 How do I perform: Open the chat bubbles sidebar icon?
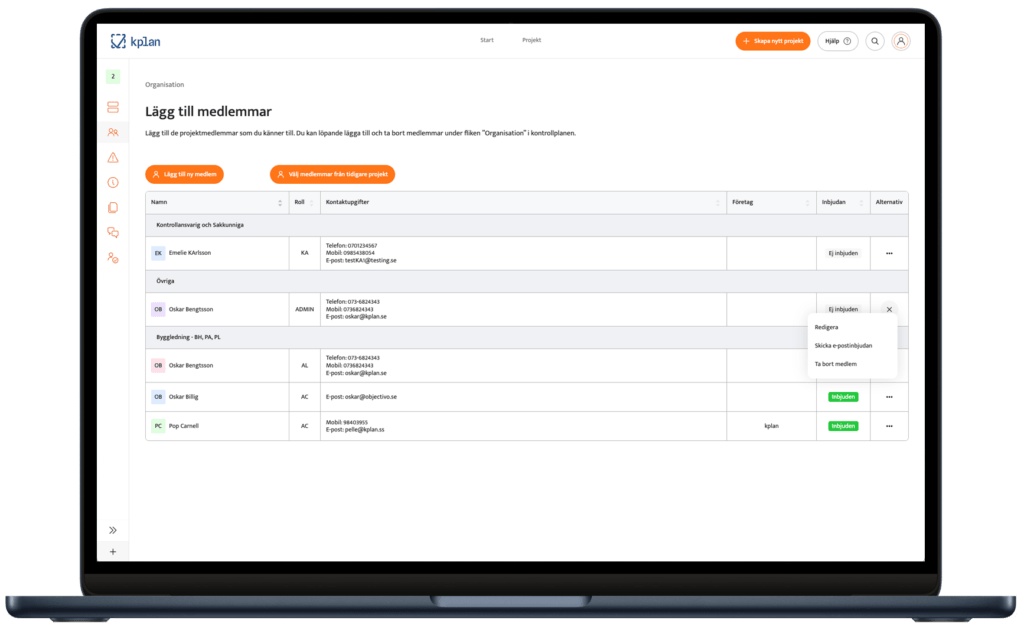pyautogui.click(x=113, y=232)
